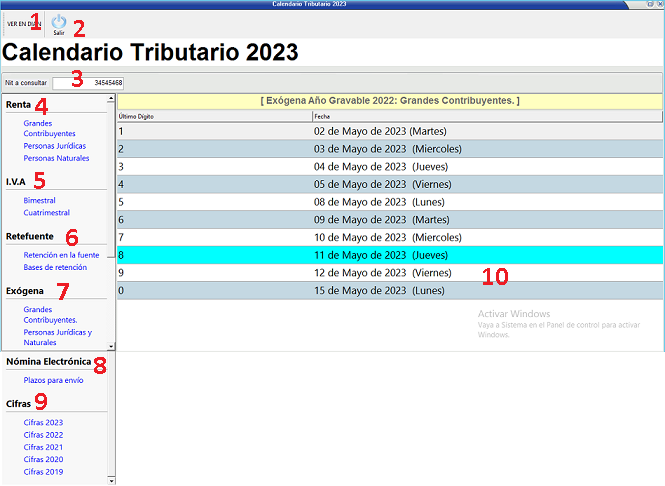Image resolution: width=665 pixels, height=486 pixels.
Task: Open Cifras 2023 link
Action: [43, 423]
